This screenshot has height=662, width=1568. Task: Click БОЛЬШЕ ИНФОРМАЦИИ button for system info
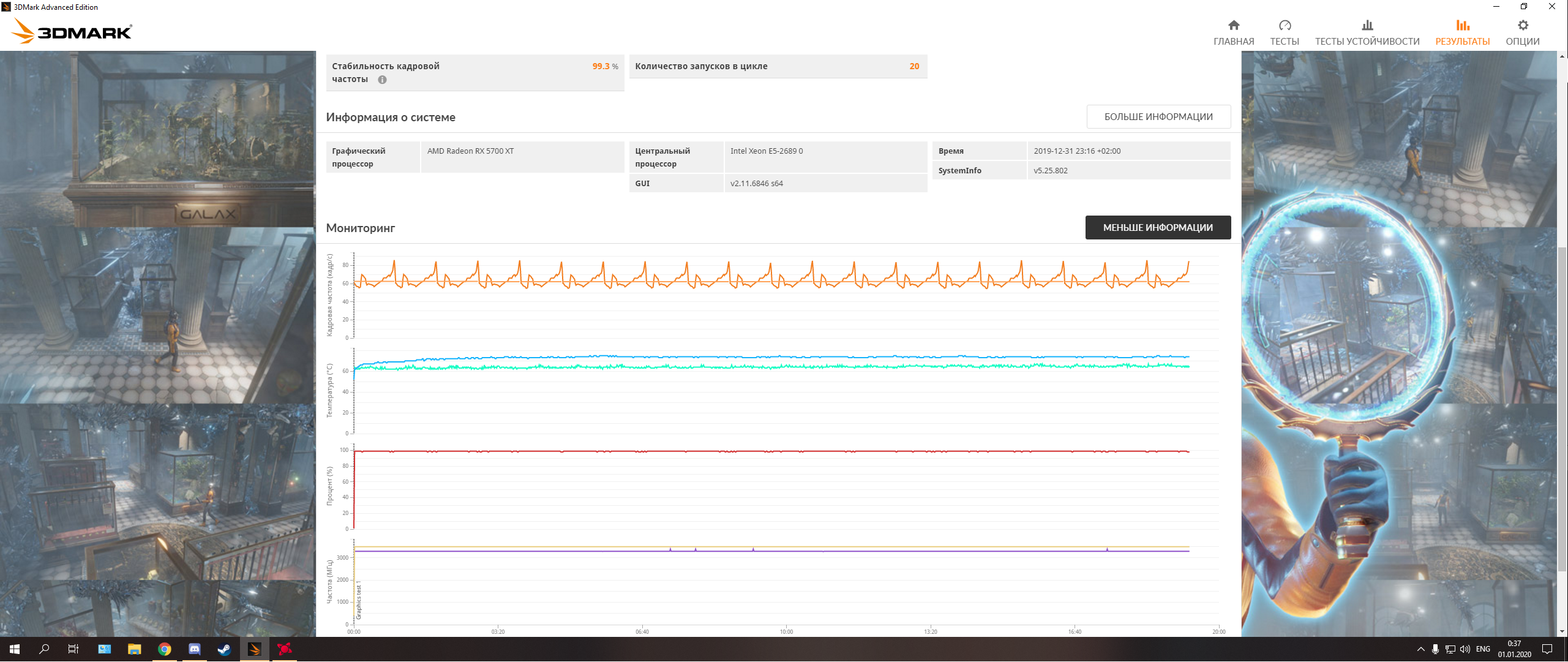(x=1158, y=117)
